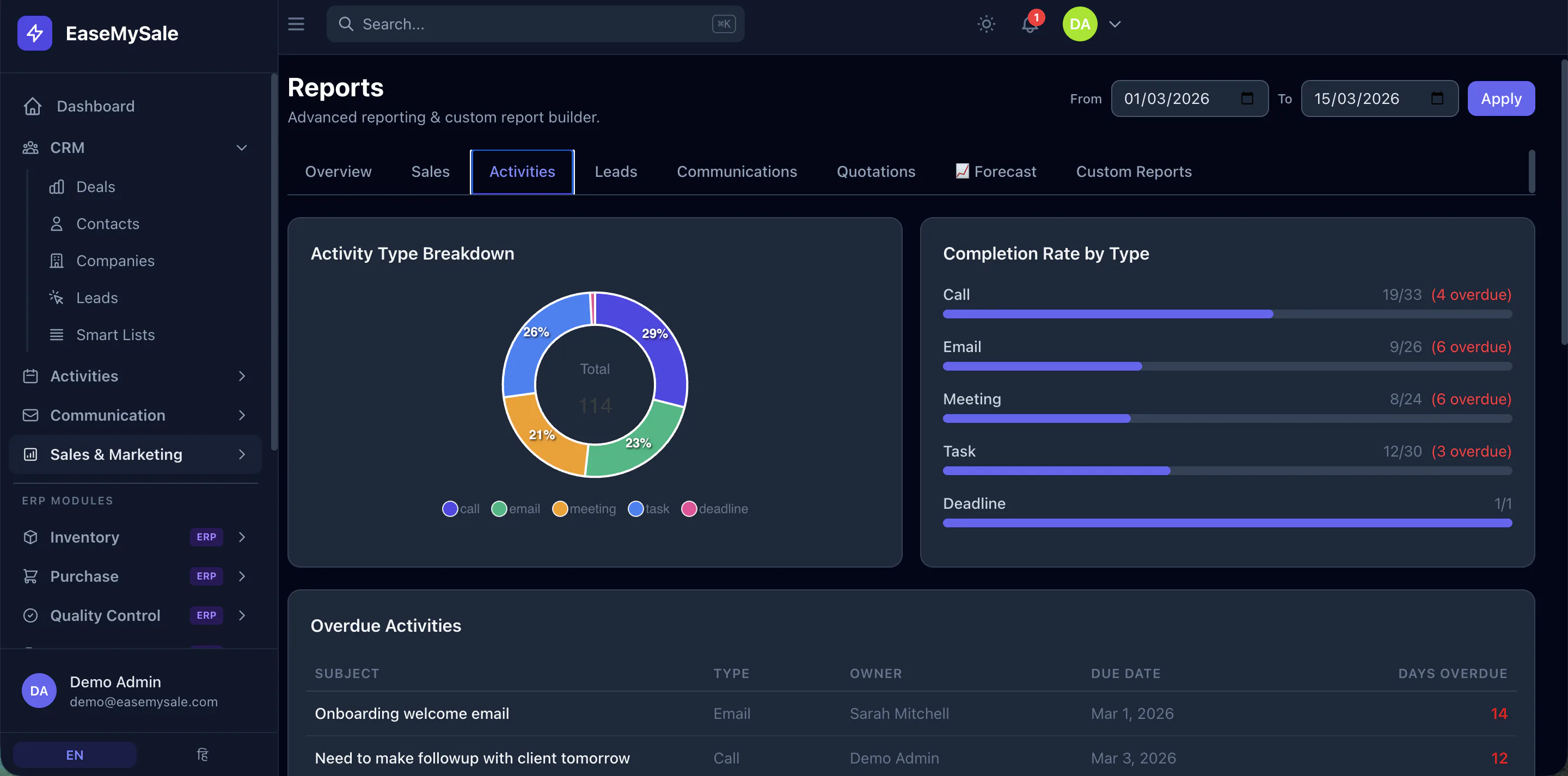Open the Companies building icon

(56, 261)
